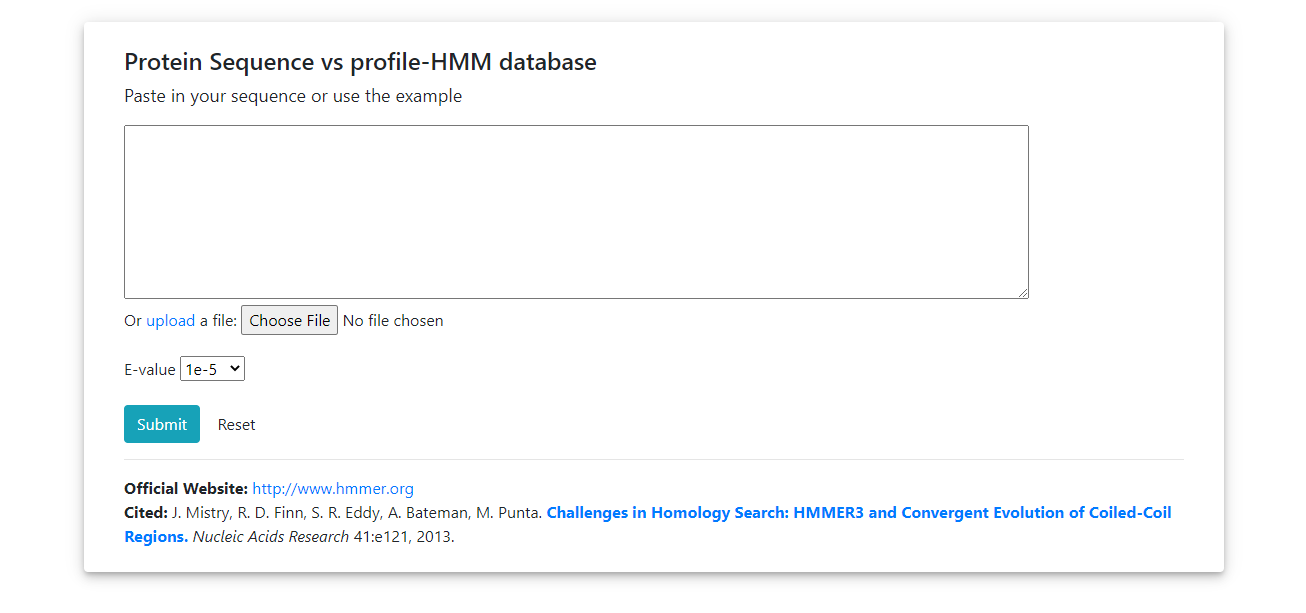This screenshot has width=1306, height=613.
Task: Click the 'Protein Sequence vs profile-HMM database' heading
Action: 360,62
